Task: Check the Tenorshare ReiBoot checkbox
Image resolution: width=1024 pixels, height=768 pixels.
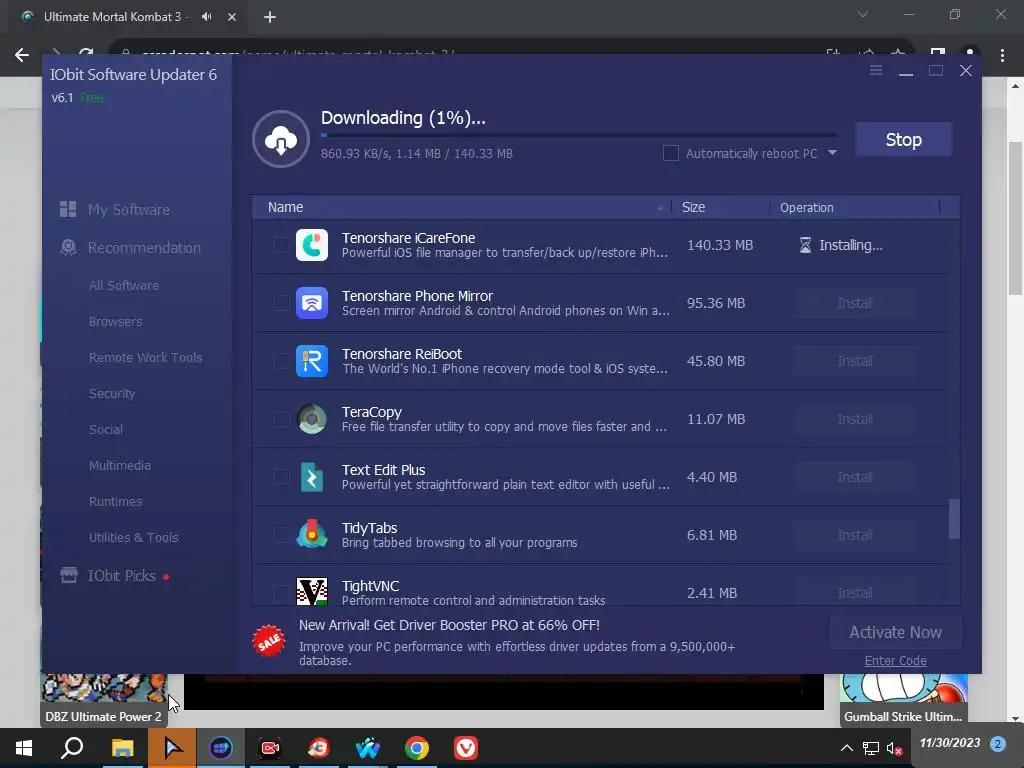Action: [x=281, y=361]
